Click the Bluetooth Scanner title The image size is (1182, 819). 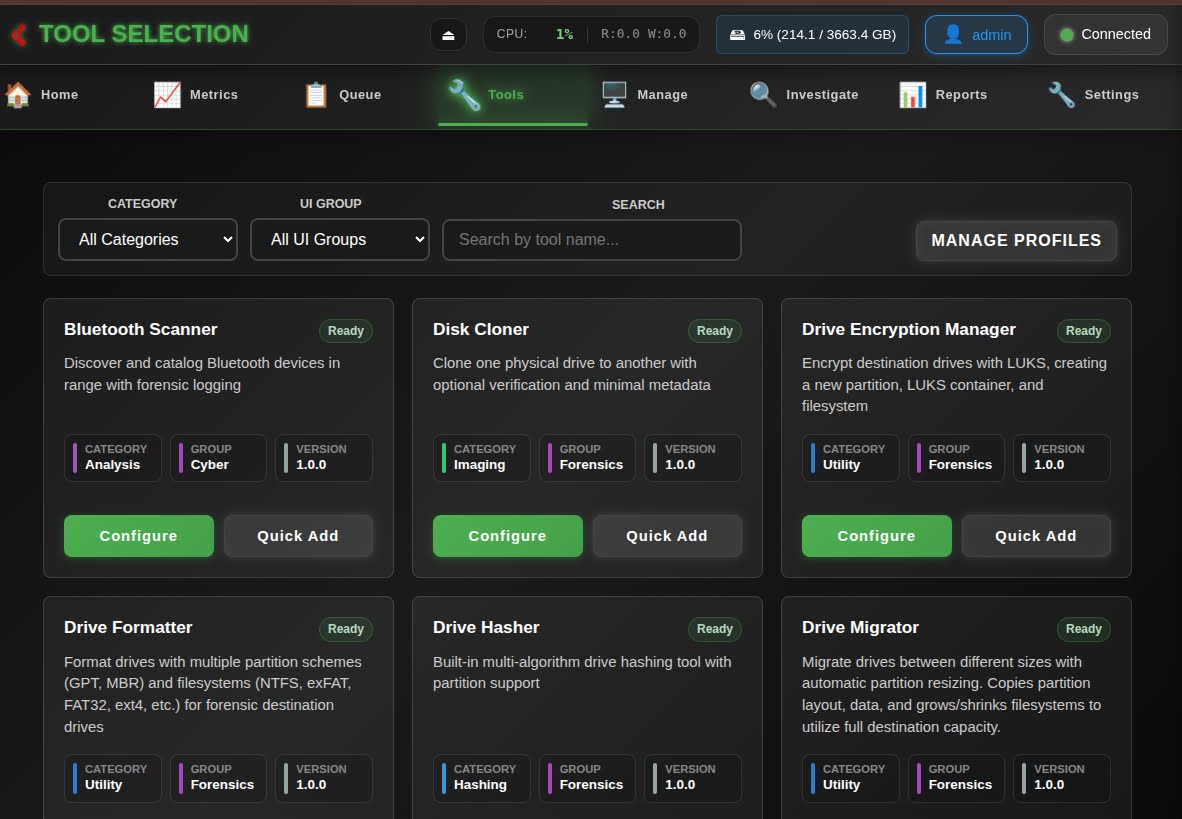click(x=141, y=330)
